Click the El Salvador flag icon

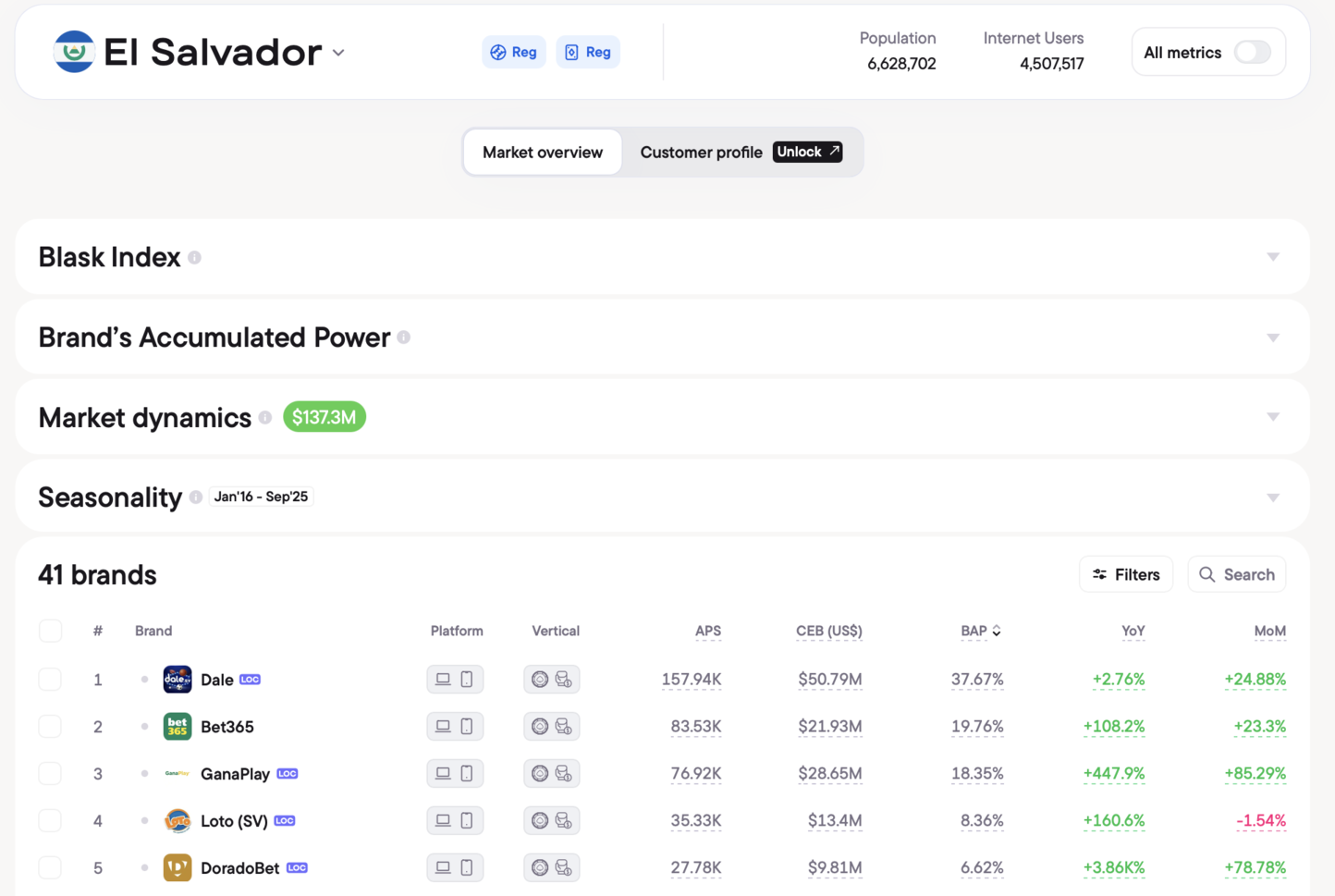pos(74,52)
